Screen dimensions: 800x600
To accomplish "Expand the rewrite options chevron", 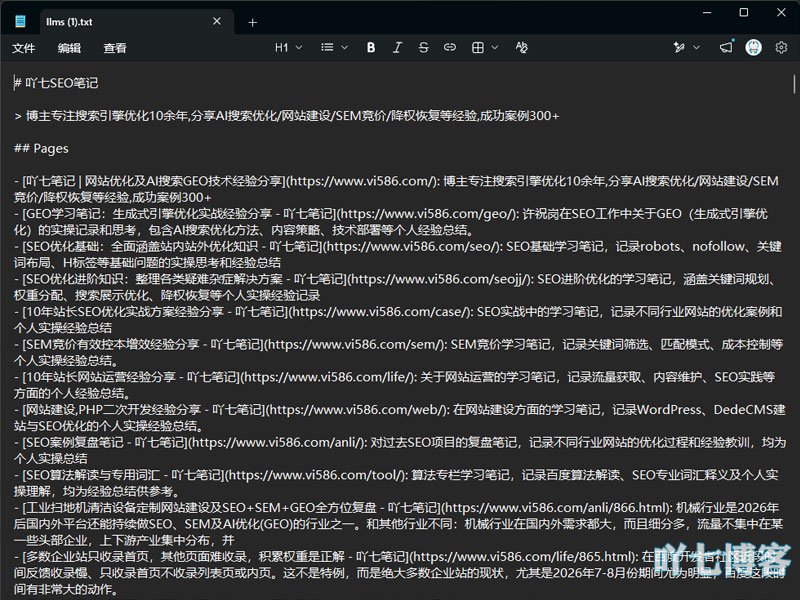I will pyautogui.click(x=696, y=47).
